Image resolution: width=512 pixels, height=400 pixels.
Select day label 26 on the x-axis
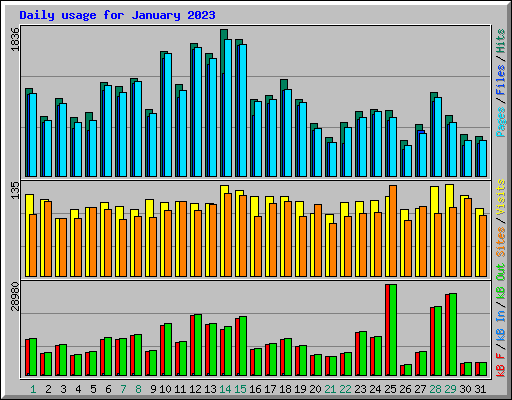point(405,389)
